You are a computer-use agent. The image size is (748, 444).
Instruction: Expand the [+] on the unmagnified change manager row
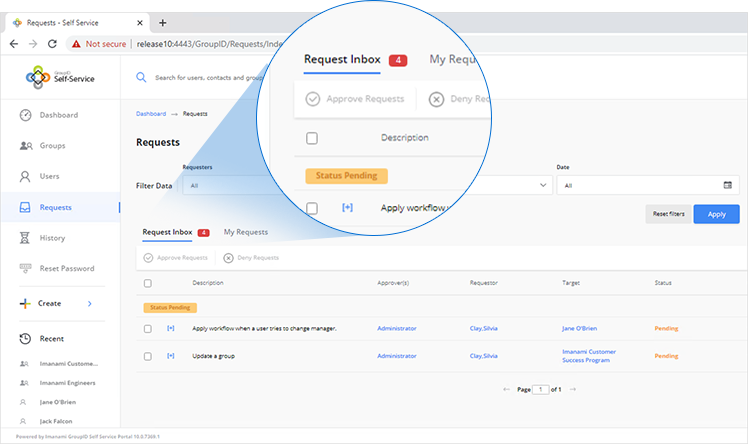(x=171, y=328)
